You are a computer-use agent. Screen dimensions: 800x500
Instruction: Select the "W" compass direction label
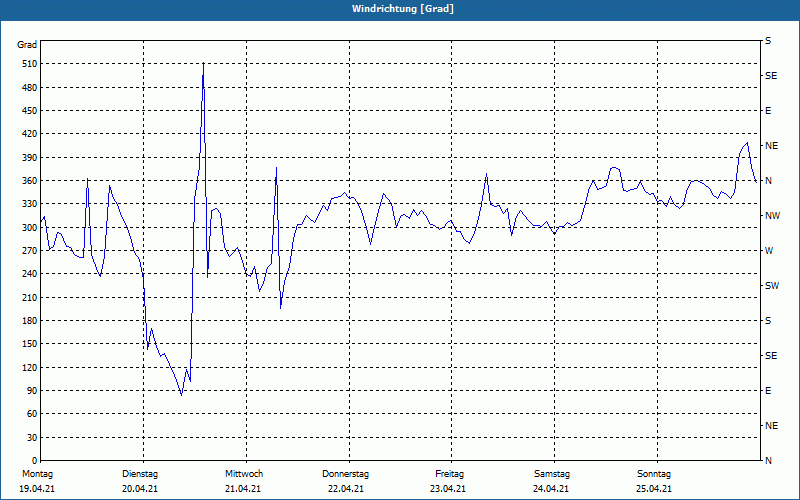[x=769, y=251]
